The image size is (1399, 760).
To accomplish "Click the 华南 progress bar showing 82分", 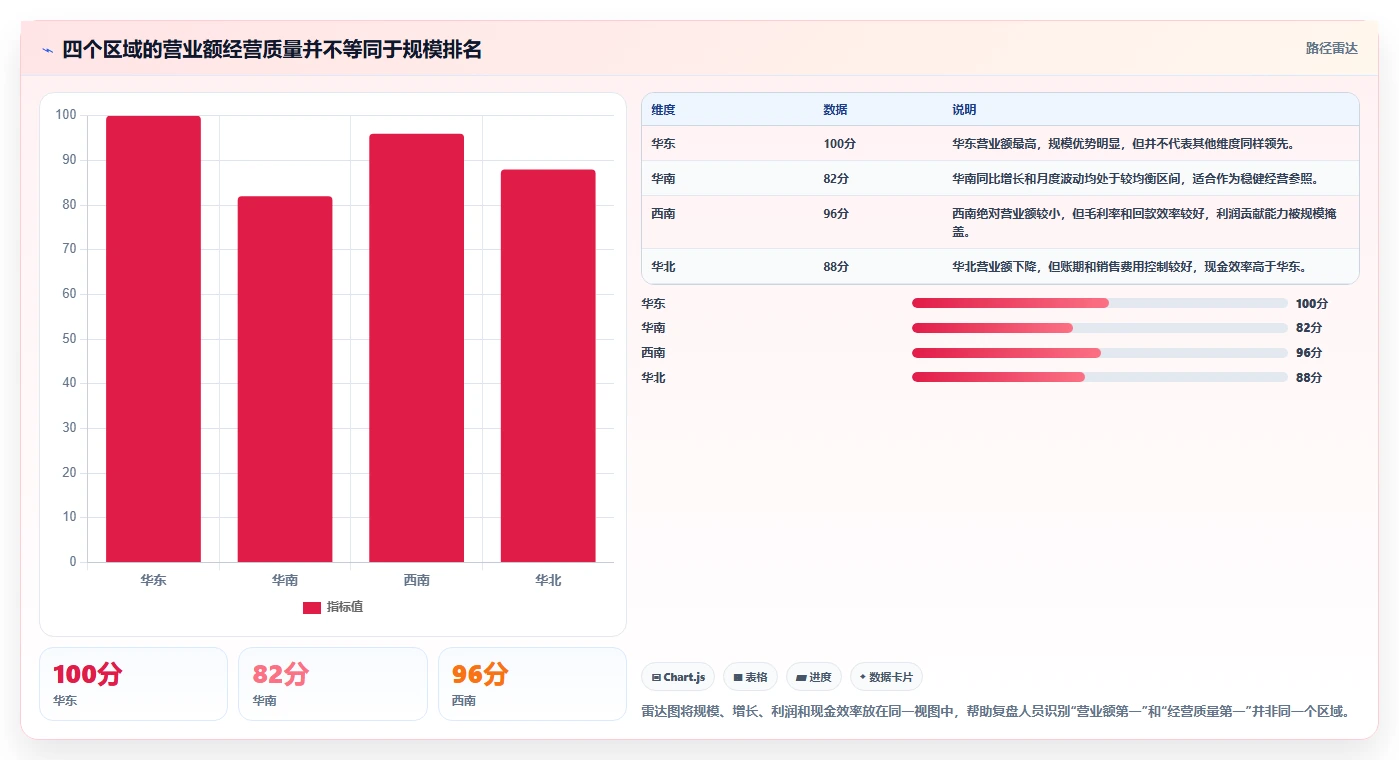I will [1100, 328].
